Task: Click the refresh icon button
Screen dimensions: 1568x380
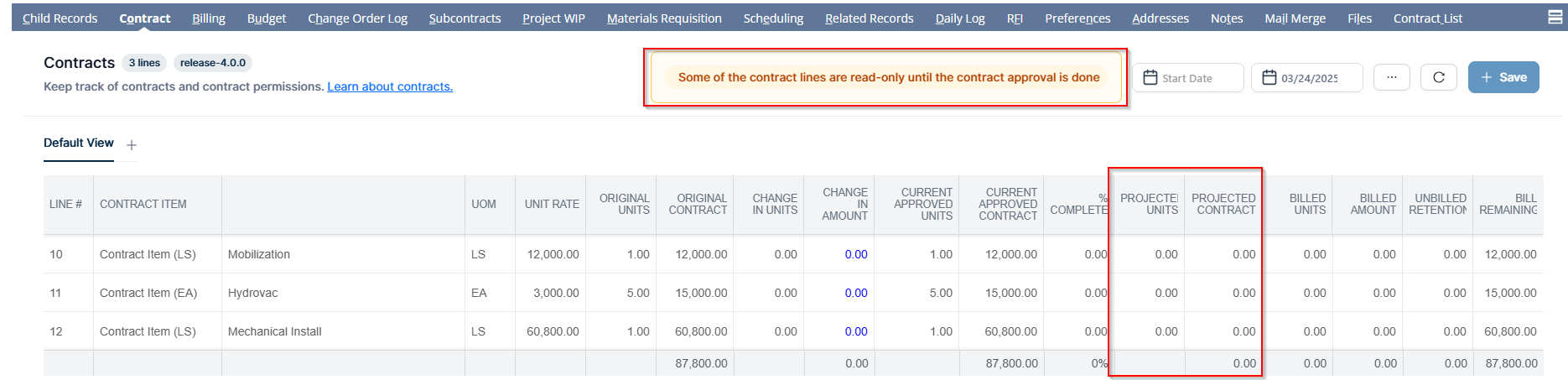Action: click(1439, 77)
